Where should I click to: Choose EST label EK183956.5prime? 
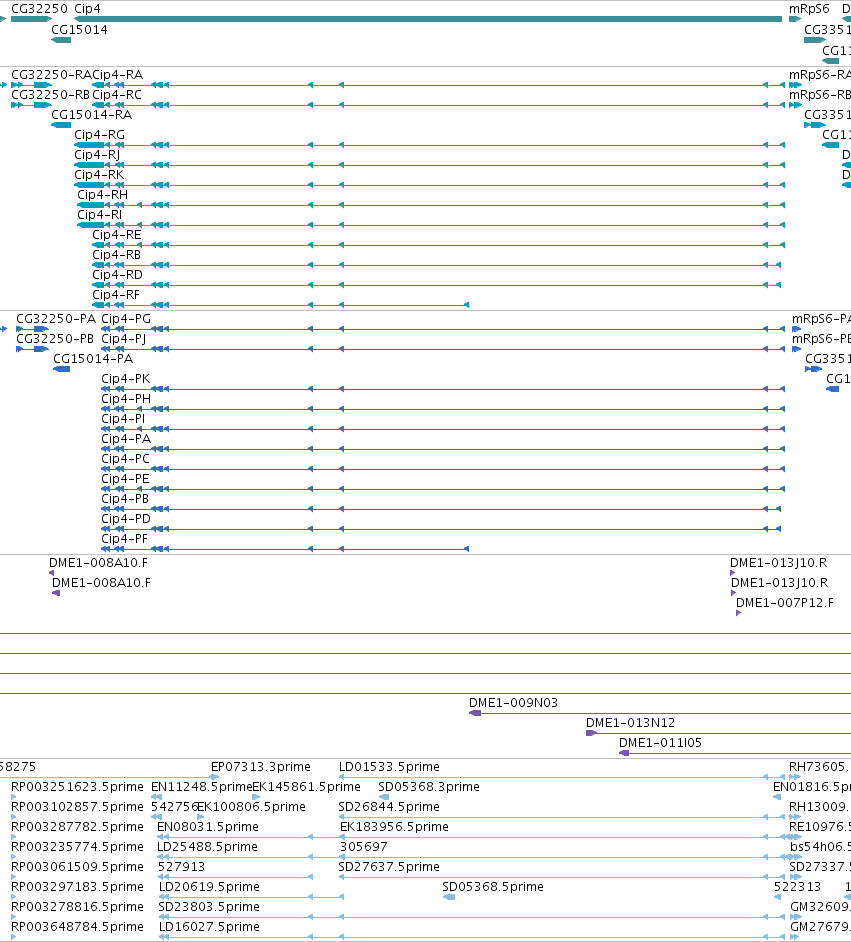tap(395, 827)
